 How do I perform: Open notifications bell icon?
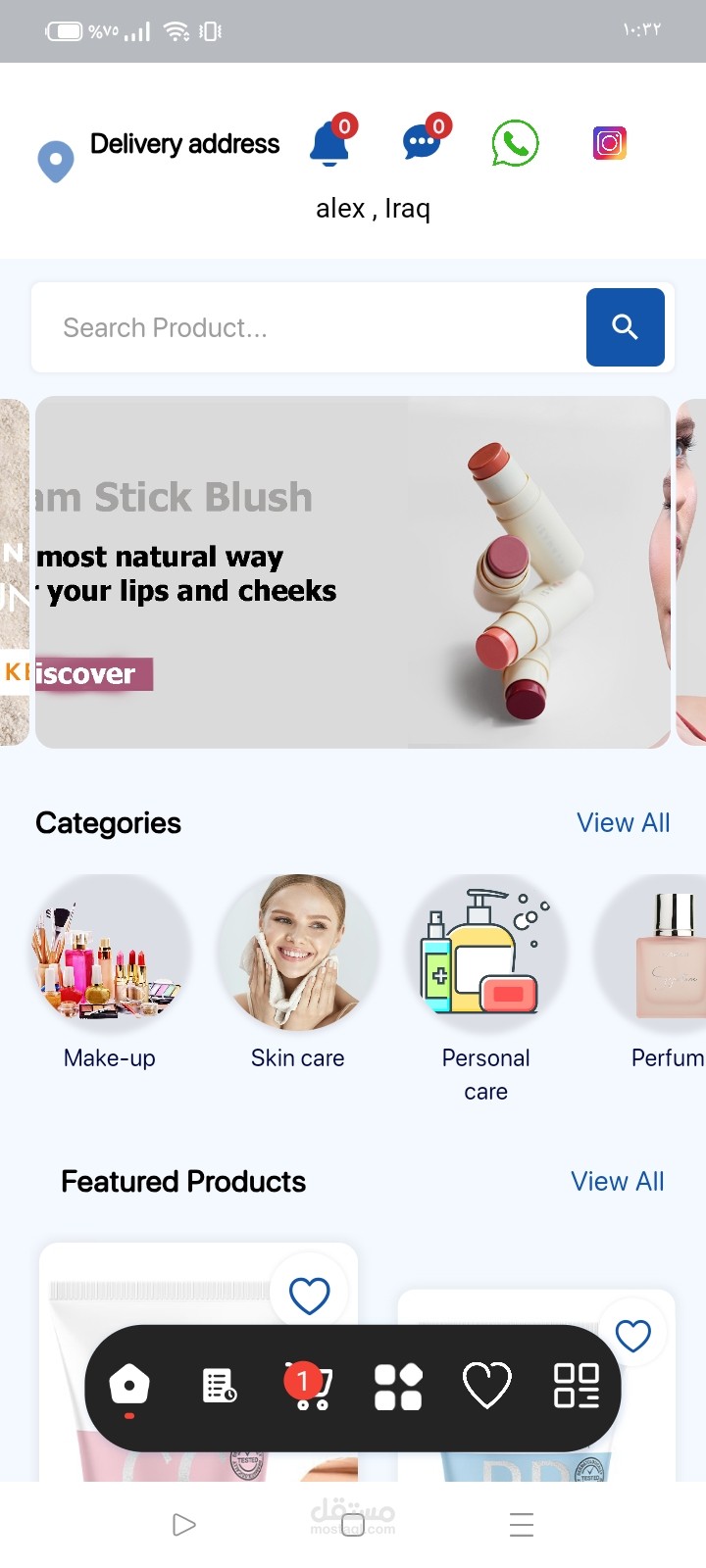click(330, 143)
